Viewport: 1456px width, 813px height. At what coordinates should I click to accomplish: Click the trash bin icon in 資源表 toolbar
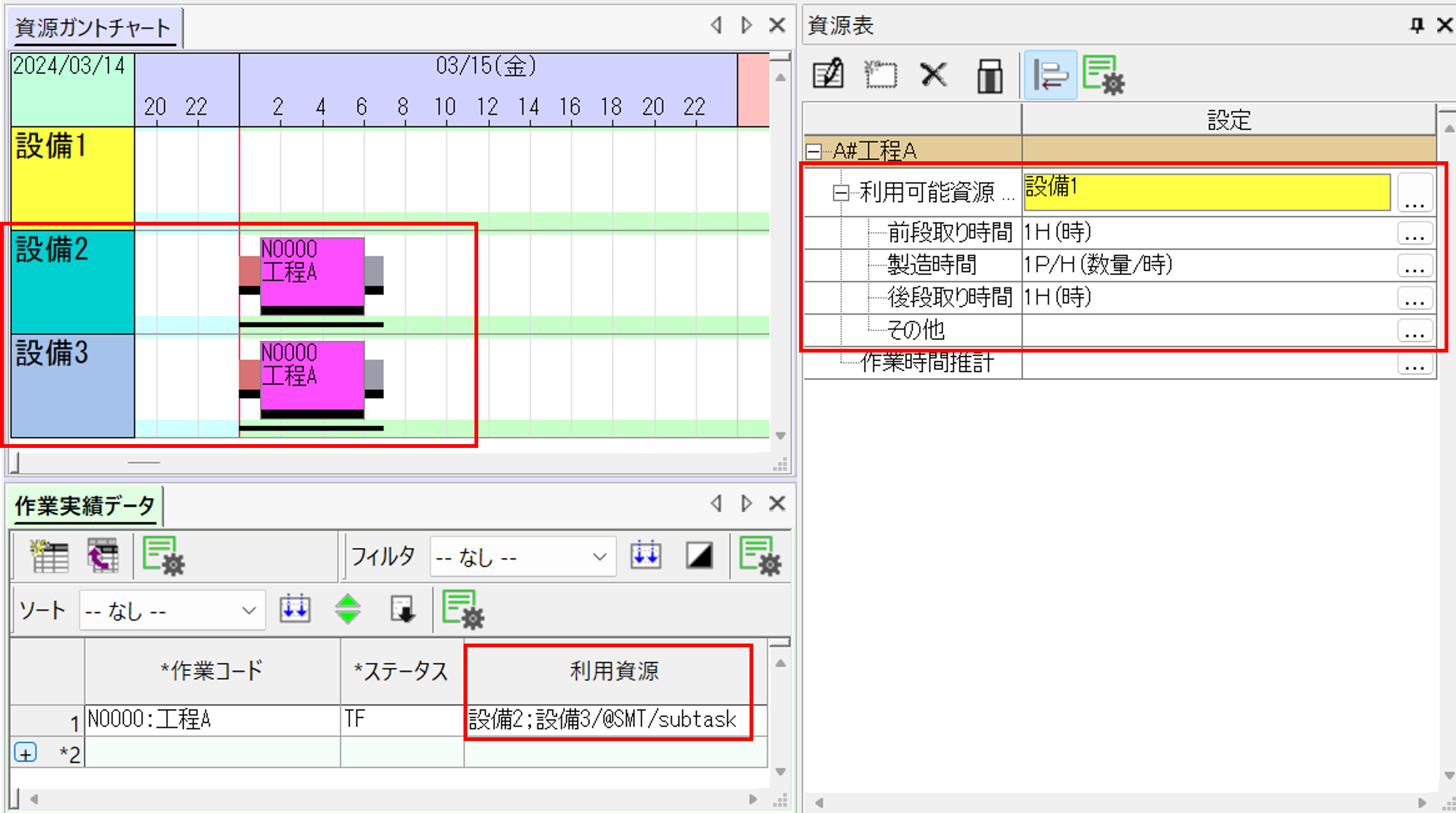[x=989, y=75]
